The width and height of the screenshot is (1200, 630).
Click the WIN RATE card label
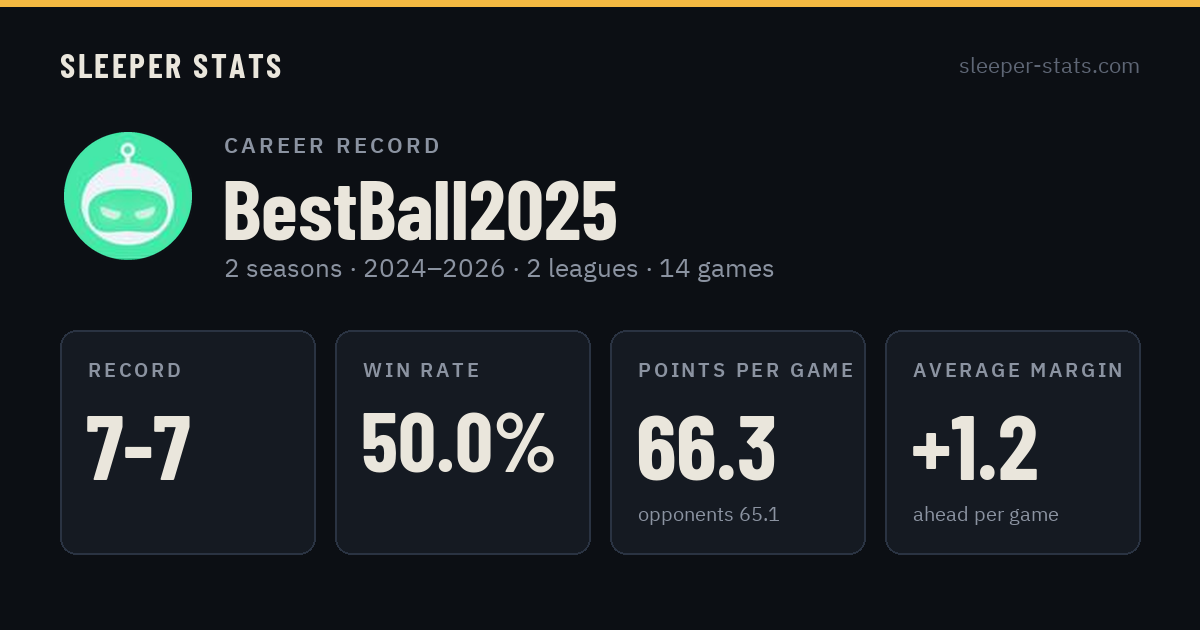(x=422, y=371)
